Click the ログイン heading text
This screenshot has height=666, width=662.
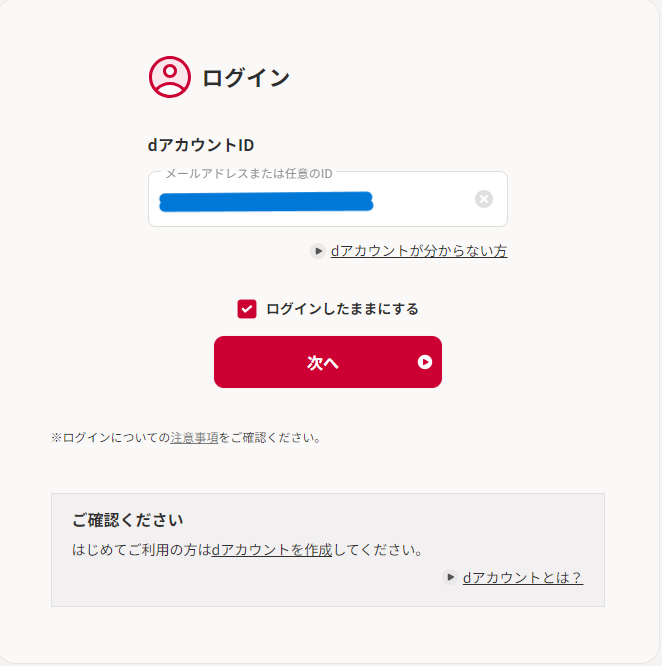click(246, 78)
